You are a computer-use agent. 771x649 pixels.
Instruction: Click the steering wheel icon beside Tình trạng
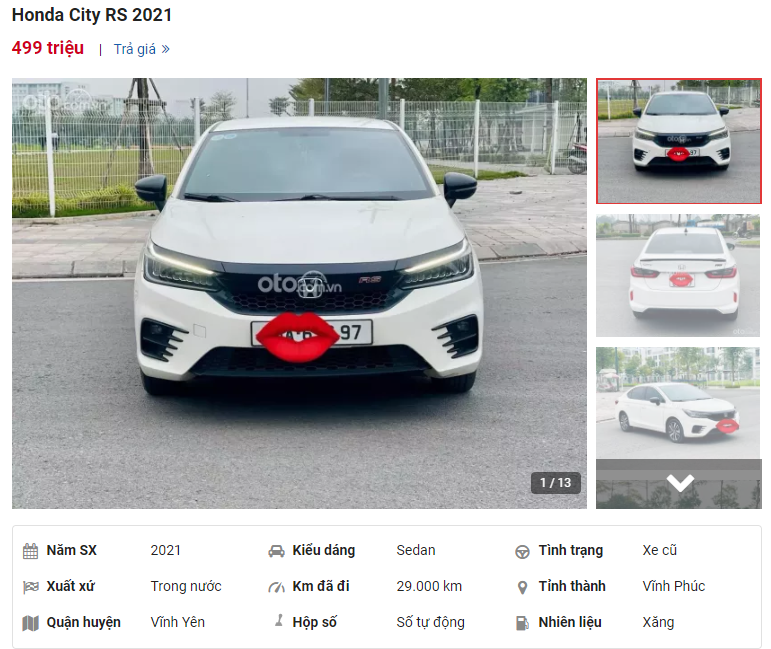pyautogui.click(x=522, y=552)
